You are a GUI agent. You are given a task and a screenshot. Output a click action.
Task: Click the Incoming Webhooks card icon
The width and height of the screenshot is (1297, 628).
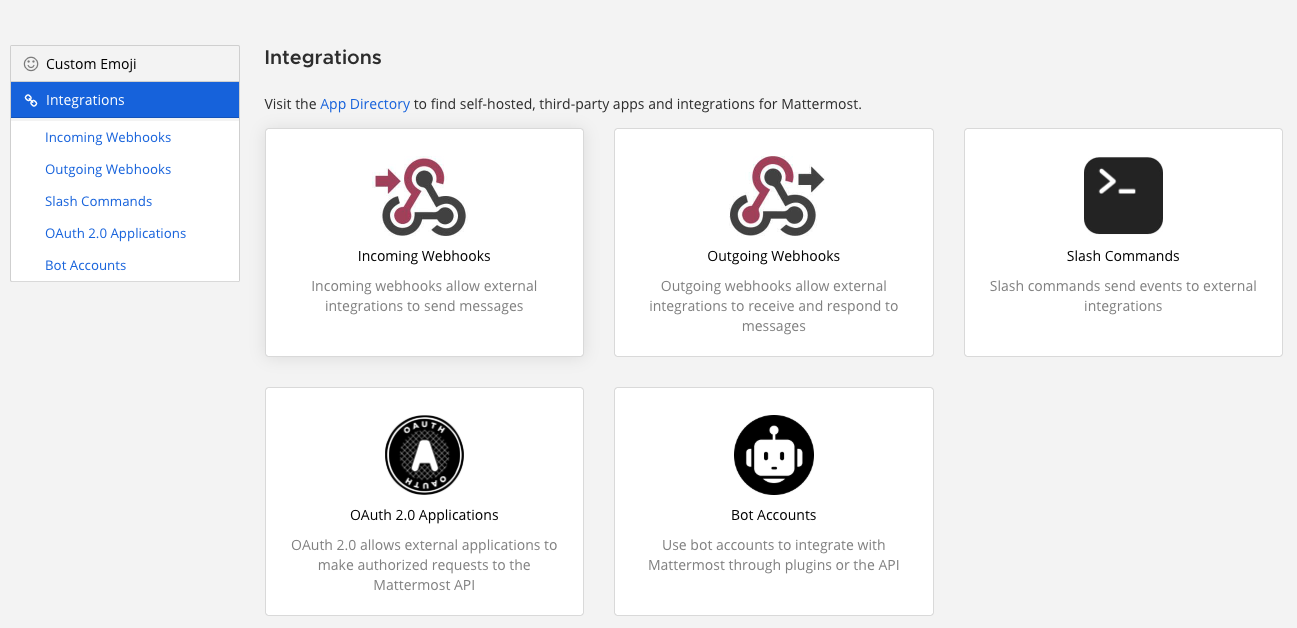[x=424, y=195]
